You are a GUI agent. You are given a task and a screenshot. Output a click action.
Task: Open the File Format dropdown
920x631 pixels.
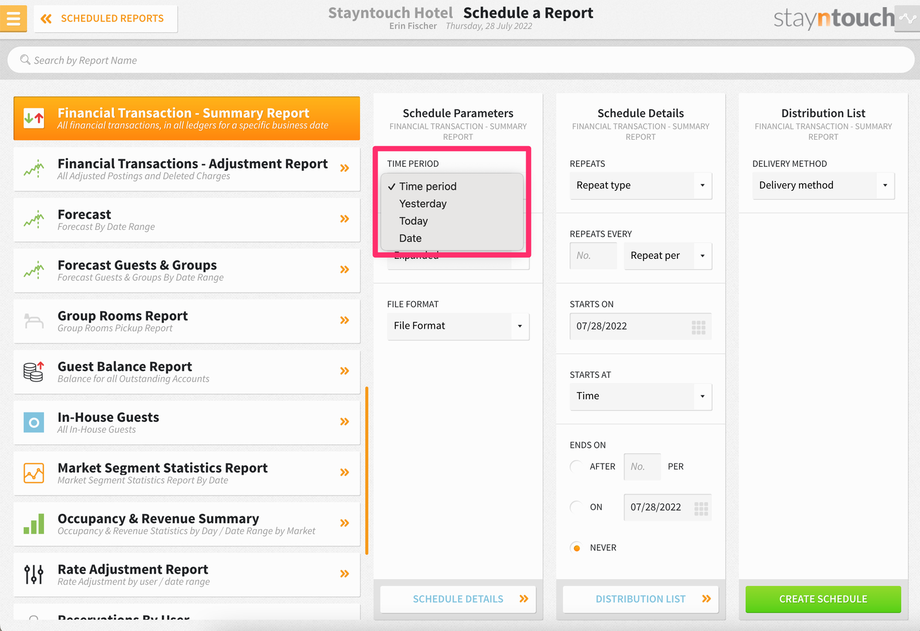click(458, 326)
